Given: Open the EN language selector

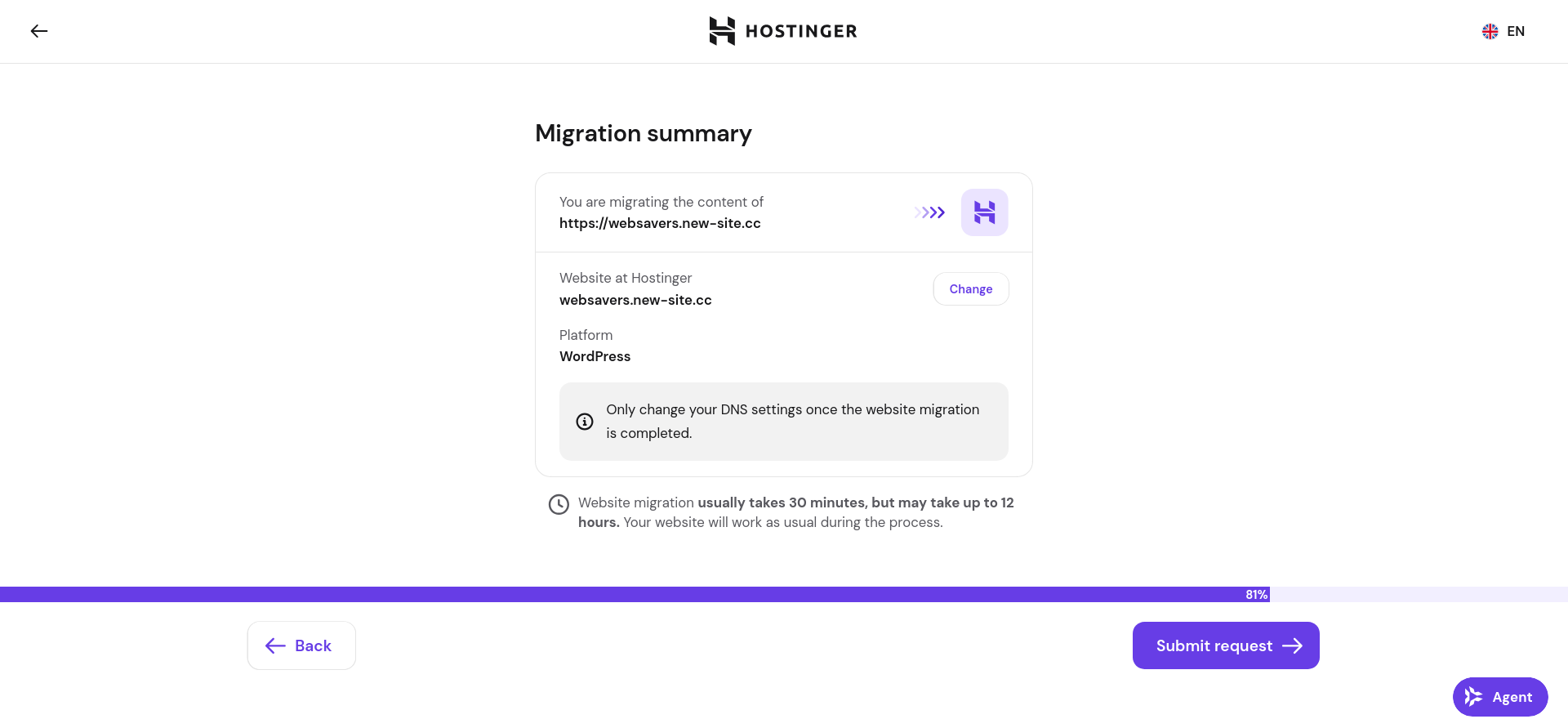Looking at the screenshot, I should [1503, 31].
